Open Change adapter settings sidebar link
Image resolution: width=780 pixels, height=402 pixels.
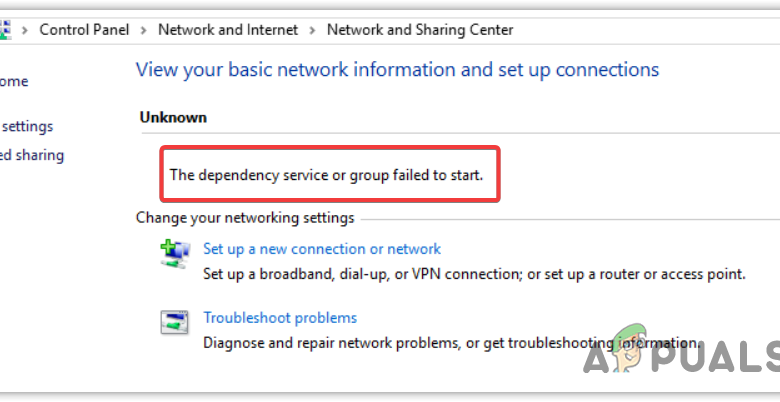pos(26,127)
